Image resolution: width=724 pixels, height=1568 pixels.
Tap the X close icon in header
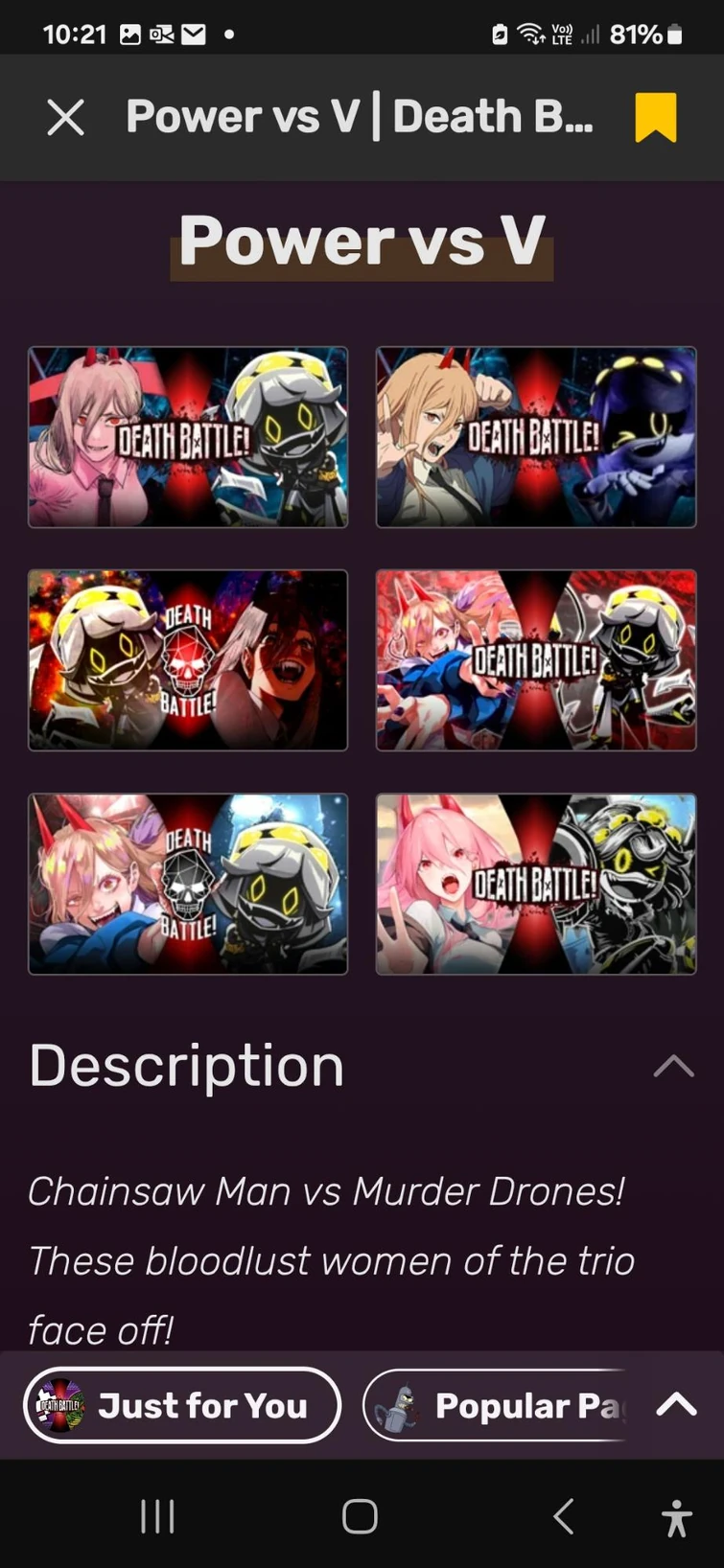point(65,118)
